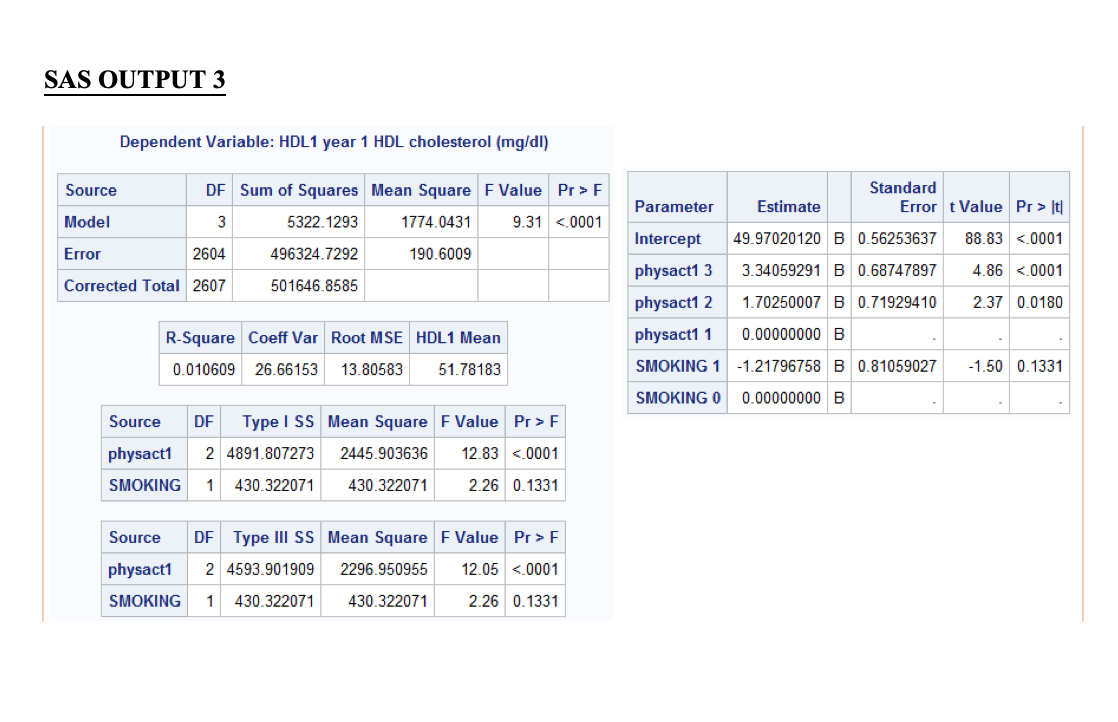The image size is (1118, 722).
Task: Click the Type III SS column header
Action: (273, 537)
